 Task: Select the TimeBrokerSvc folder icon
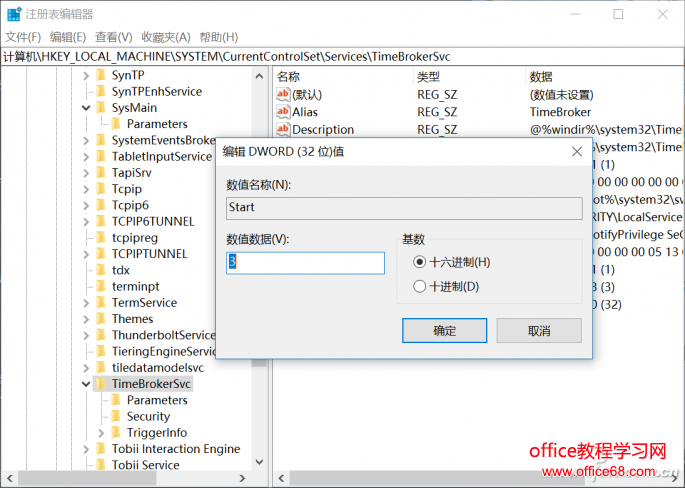click(x=101, y=384)
